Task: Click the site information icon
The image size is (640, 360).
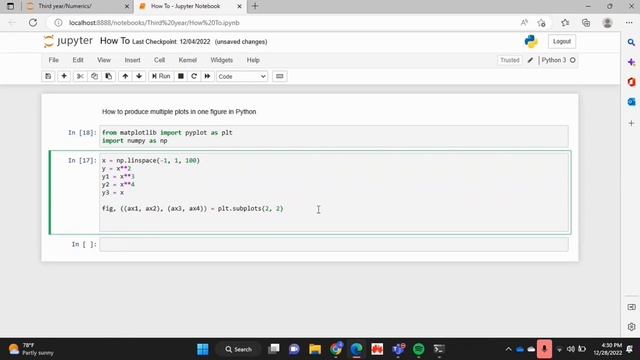Action: coord(58,23)
